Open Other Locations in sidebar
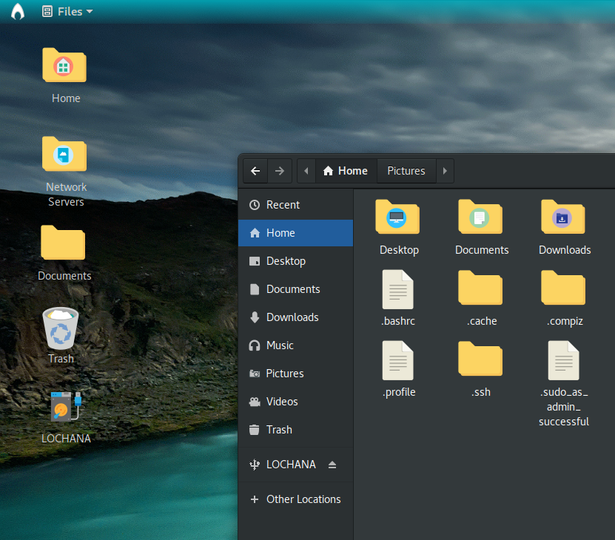The height and width of the screenshot is (540, 615). point(295,499)
